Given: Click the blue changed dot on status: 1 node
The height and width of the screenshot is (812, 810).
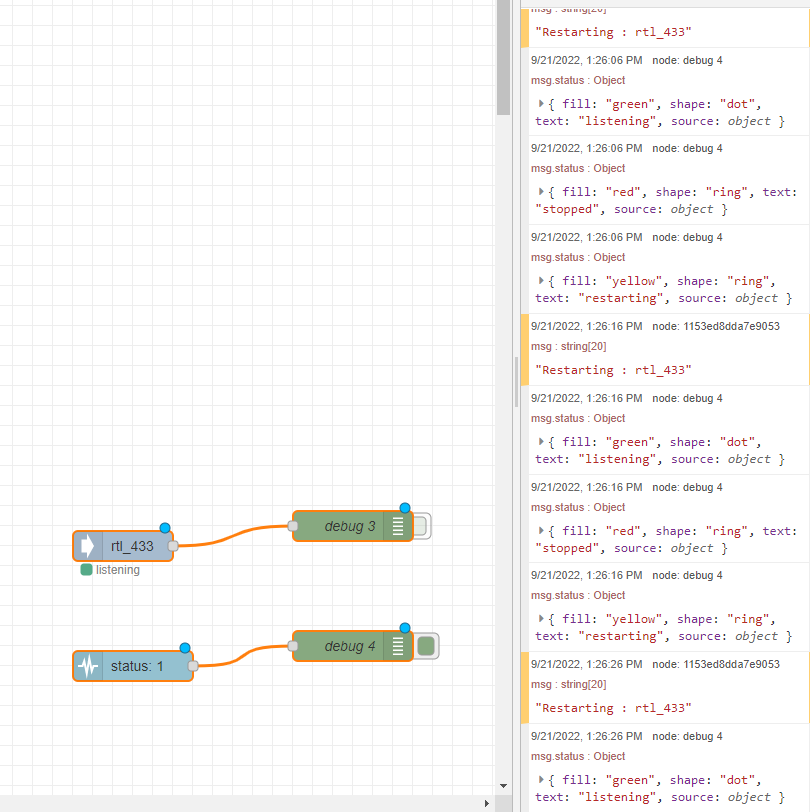Looking at the screenshot, I should tap(185, 648).
